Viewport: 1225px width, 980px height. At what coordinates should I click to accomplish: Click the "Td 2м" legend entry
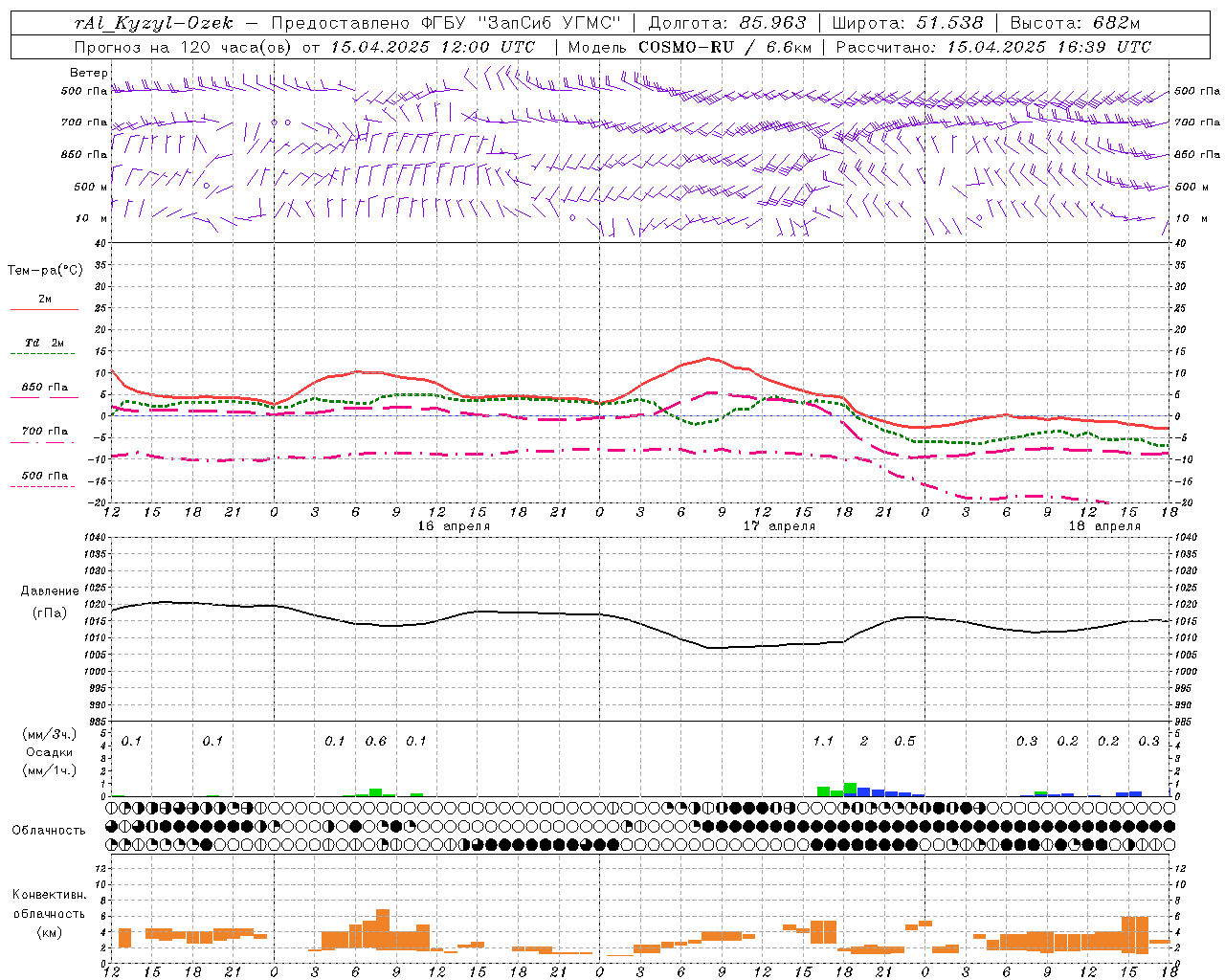point(45,343)
